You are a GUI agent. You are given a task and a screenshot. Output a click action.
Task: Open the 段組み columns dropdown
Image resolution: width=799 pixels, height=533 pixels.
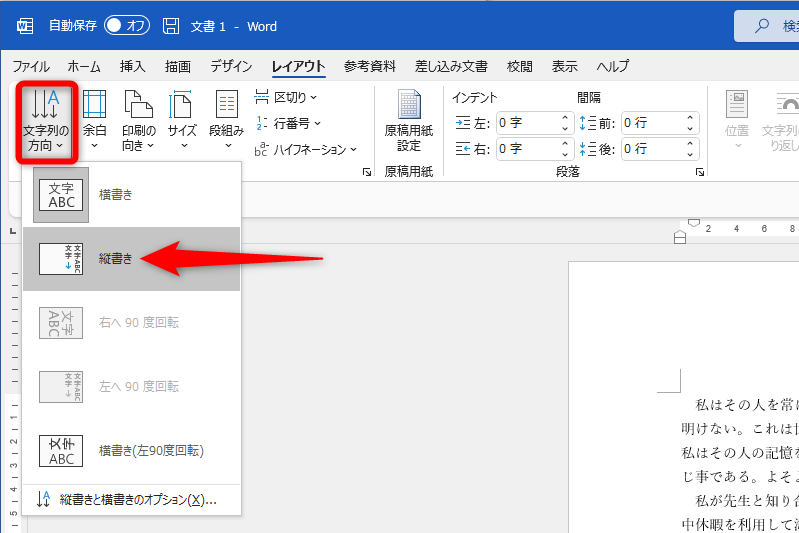[227, 120]
